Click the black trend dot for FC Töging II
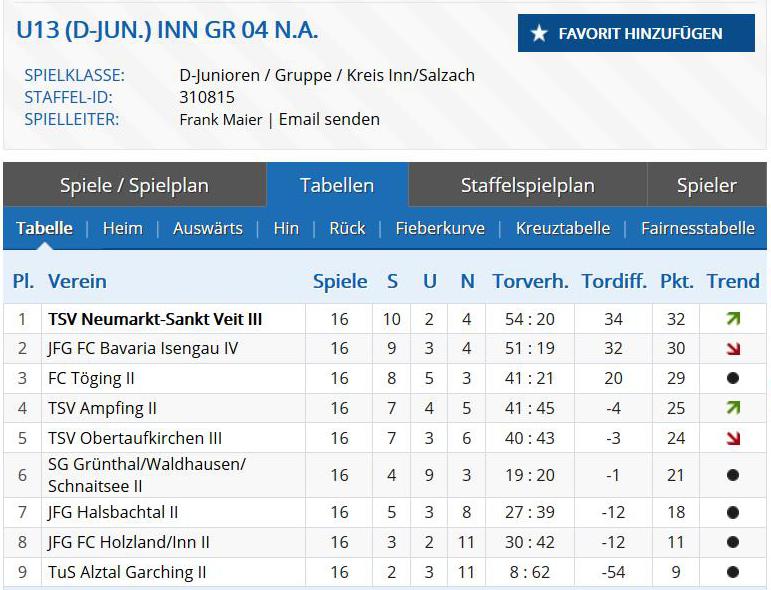Screen dimensions: 771x590 pyautogui.click(x=733, y=379)
